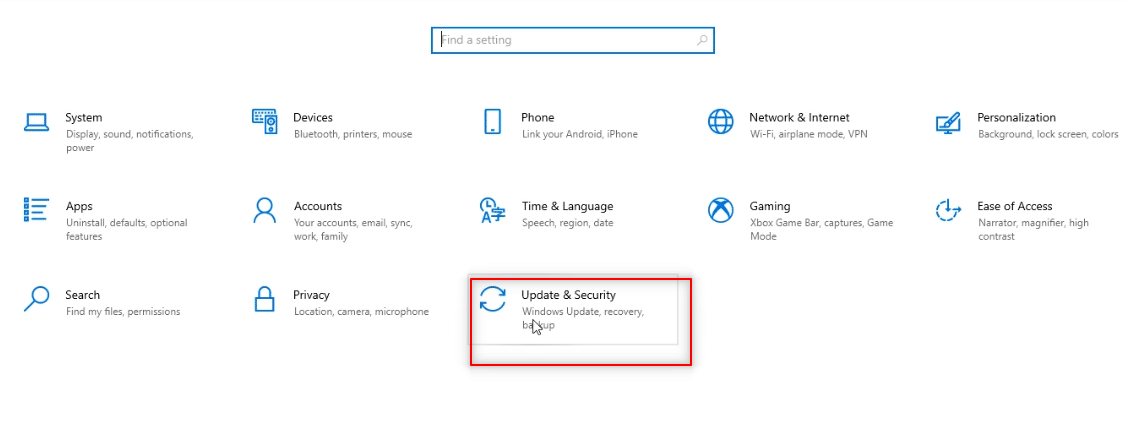Image resolution: width=1126 pixels, height=423 pixels.
Task: Open Gaming via the Xbox icon
Action: click(720, 210)
